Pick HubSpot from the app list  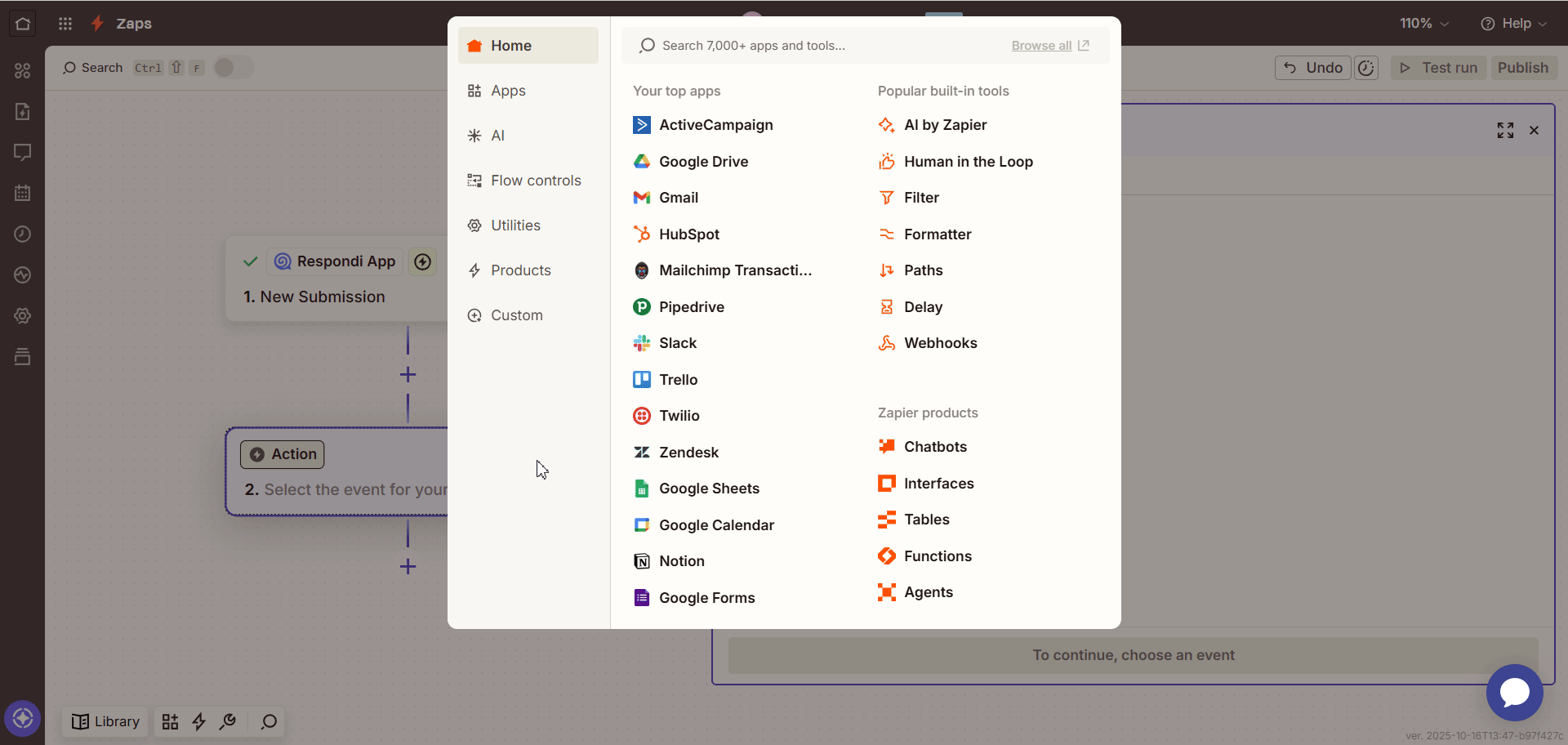pyautogui.click(x=676, y=234)
